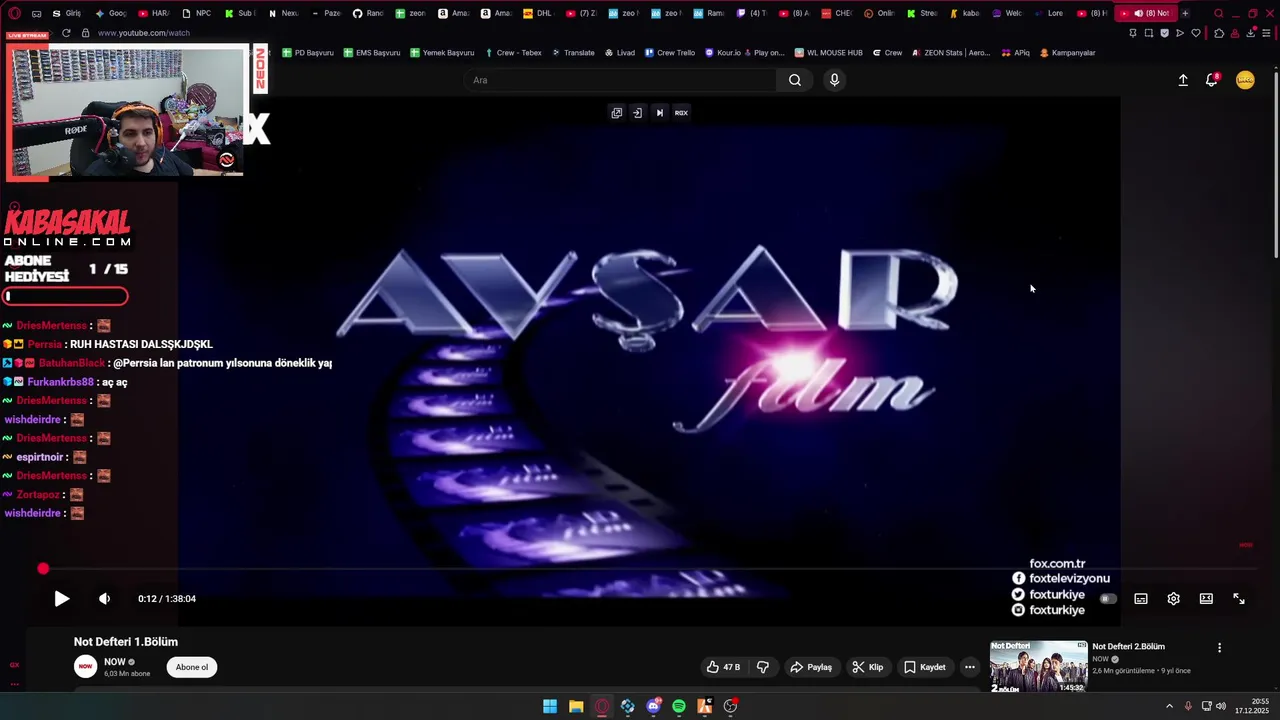Open the Opera GX menu logo

pyautogui.click(x=14, y=13)
